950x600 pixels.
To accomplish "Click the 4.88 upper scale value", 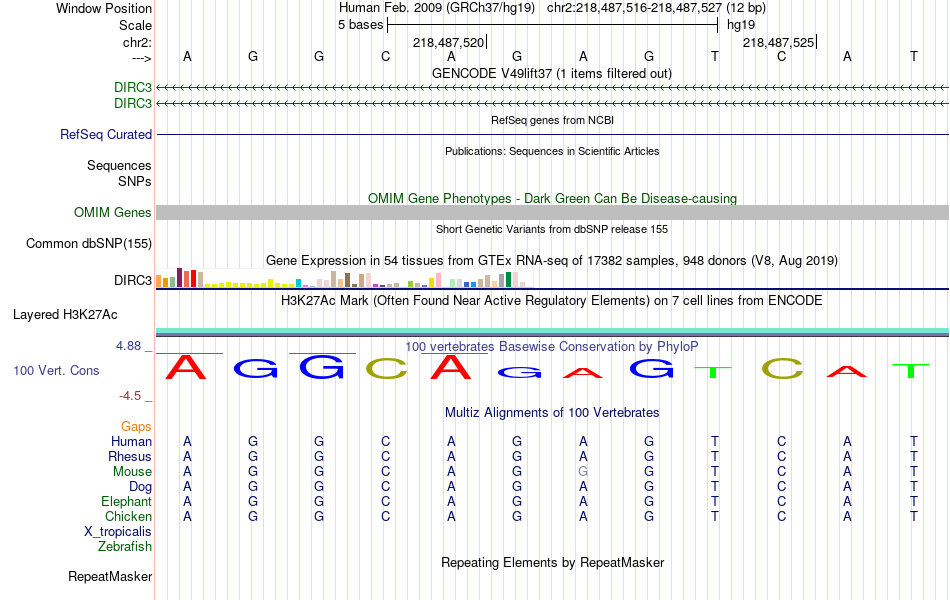I will (128, 346).
